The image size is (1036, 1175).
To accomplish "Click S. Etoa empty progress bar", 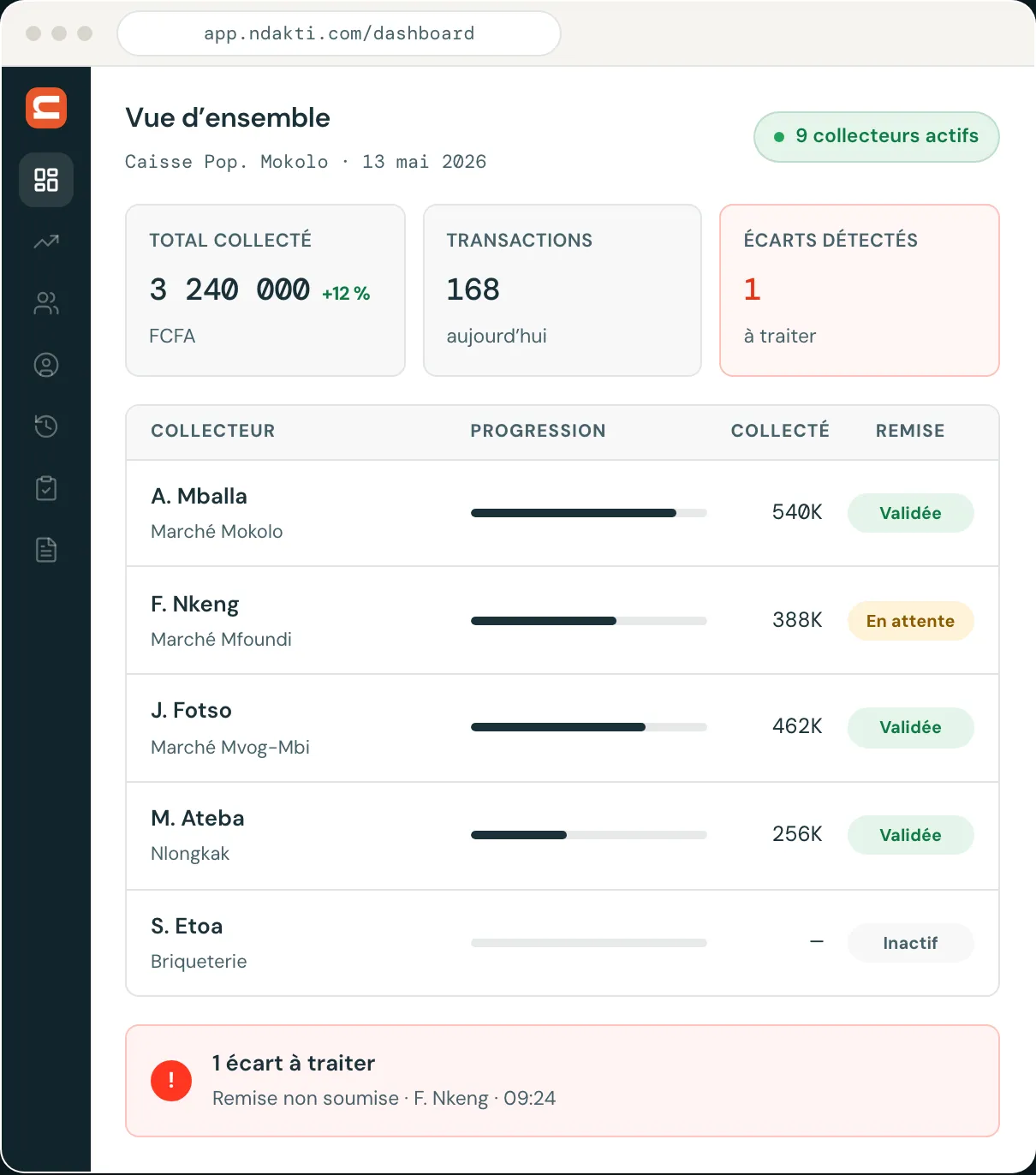I will [589, 943].
